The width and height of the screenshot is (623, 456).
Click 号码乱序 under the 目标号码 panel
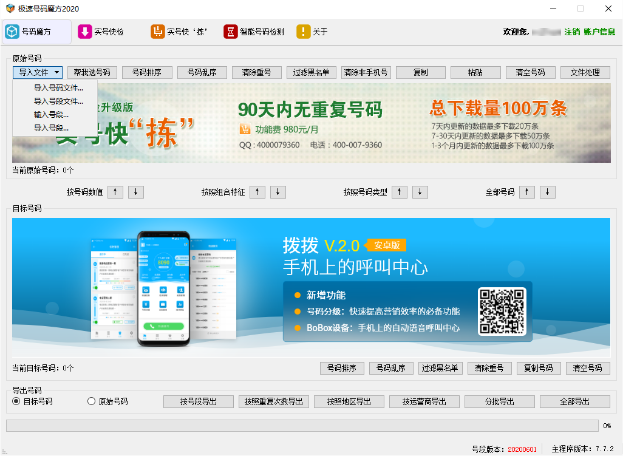click(x=391, y=368)
